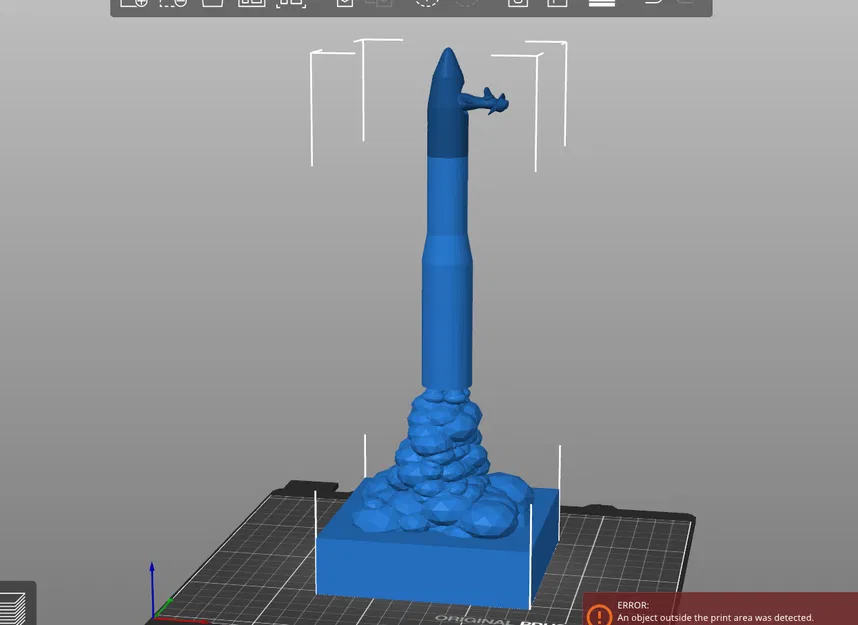Click the Add model toolbar icon with plus

[x=134, y=3]
